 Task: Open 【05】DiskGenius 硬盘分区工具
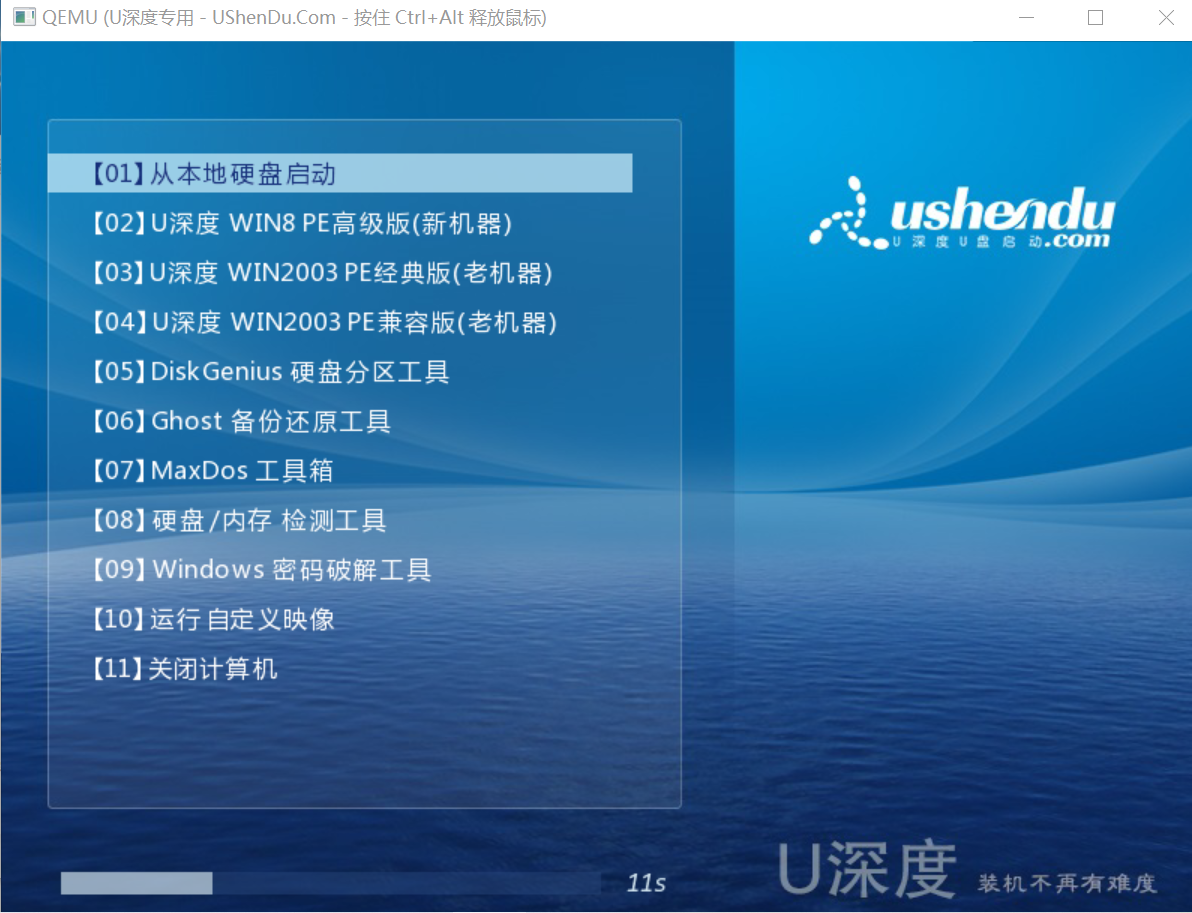point(271,372)
